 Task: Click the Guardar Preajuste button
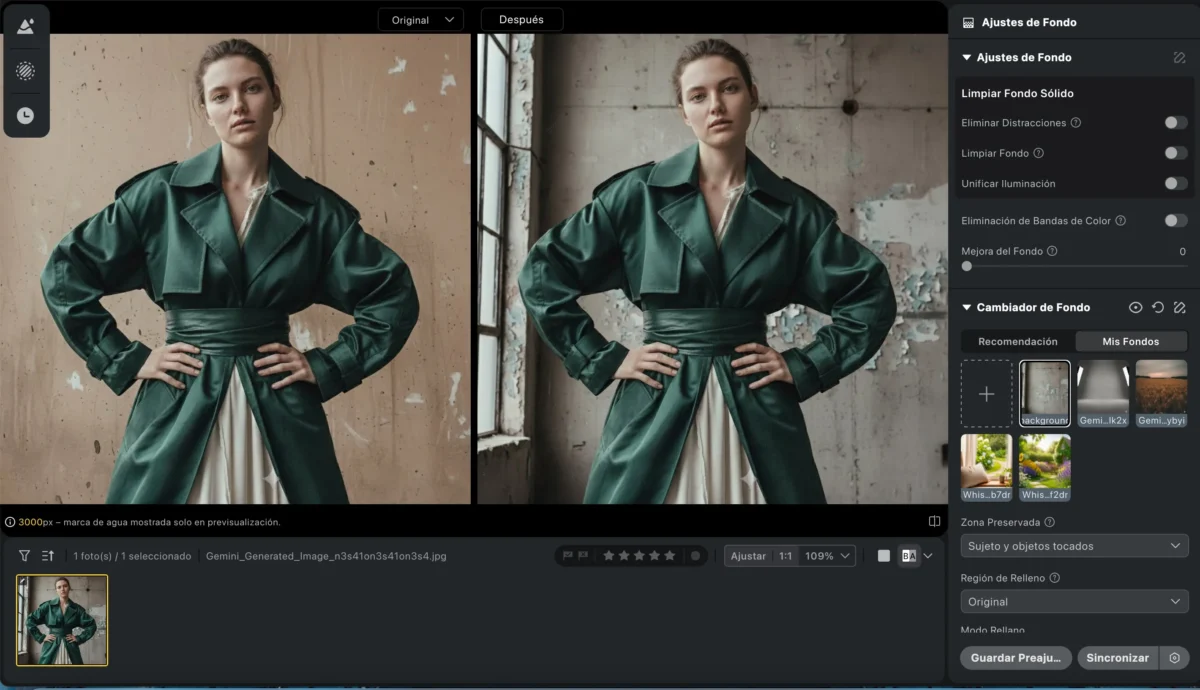coord(1015,658)
